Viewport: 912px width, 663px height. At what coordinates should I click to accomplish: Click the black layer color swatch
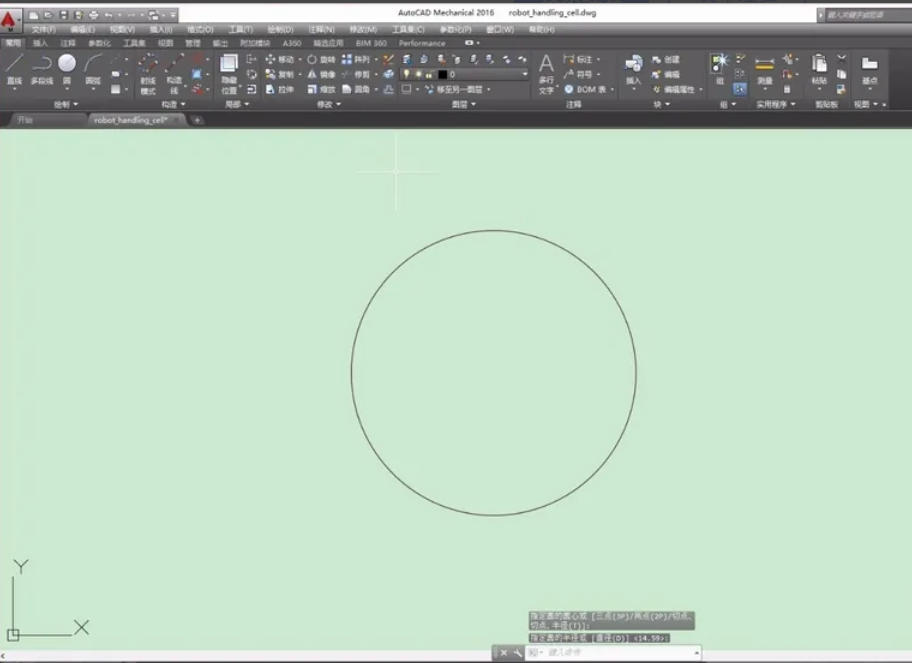click(x=441, y=73)
